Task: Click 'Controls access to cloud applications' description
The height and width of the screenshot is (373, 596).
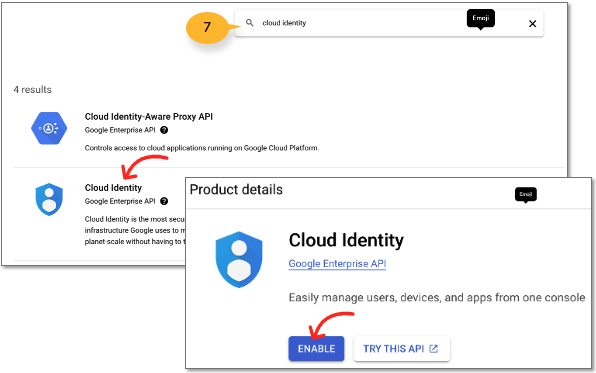Action: [202, 148]
